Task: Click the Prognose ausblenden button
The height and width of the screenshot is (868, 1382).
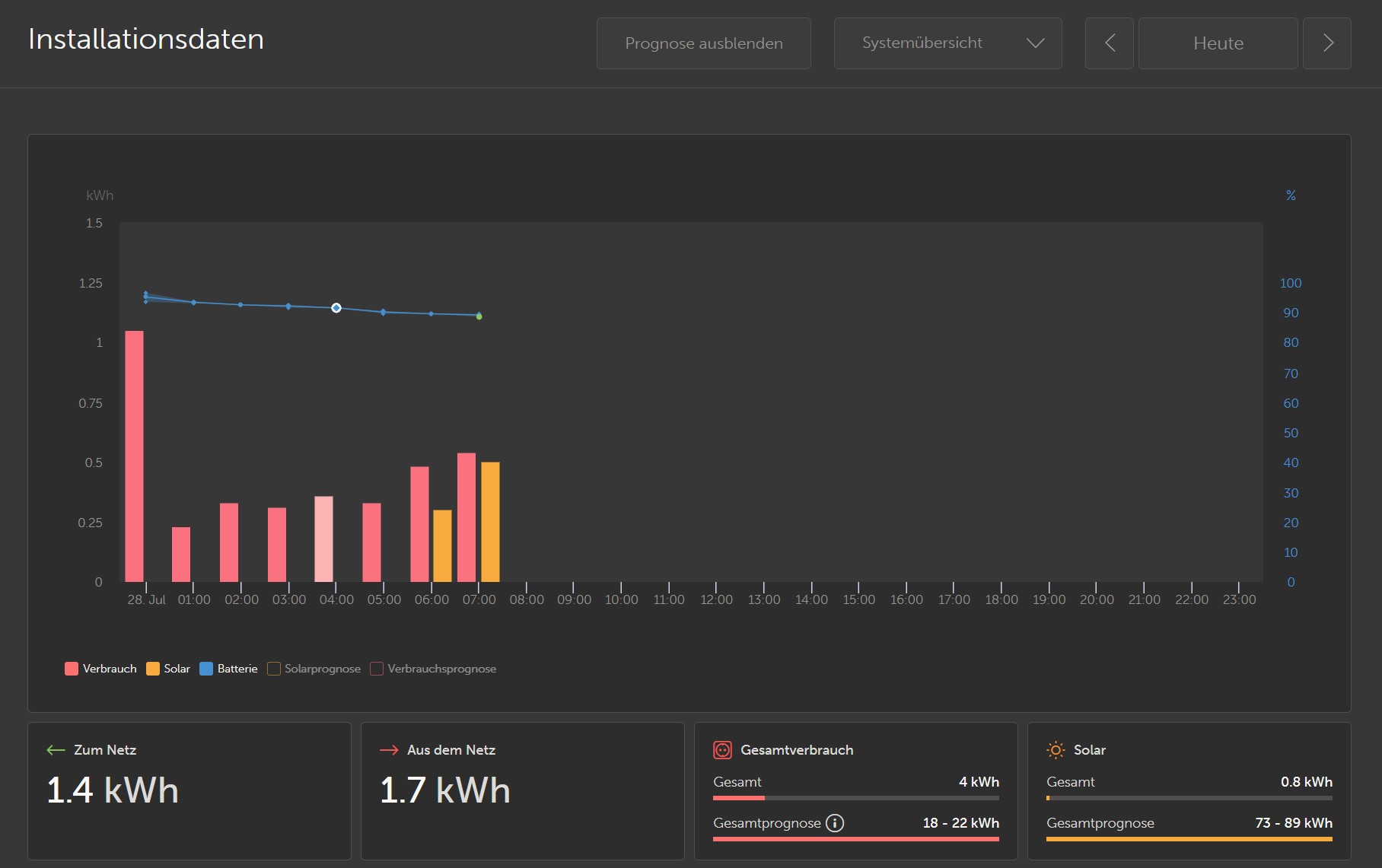Action: click(704, 43)
